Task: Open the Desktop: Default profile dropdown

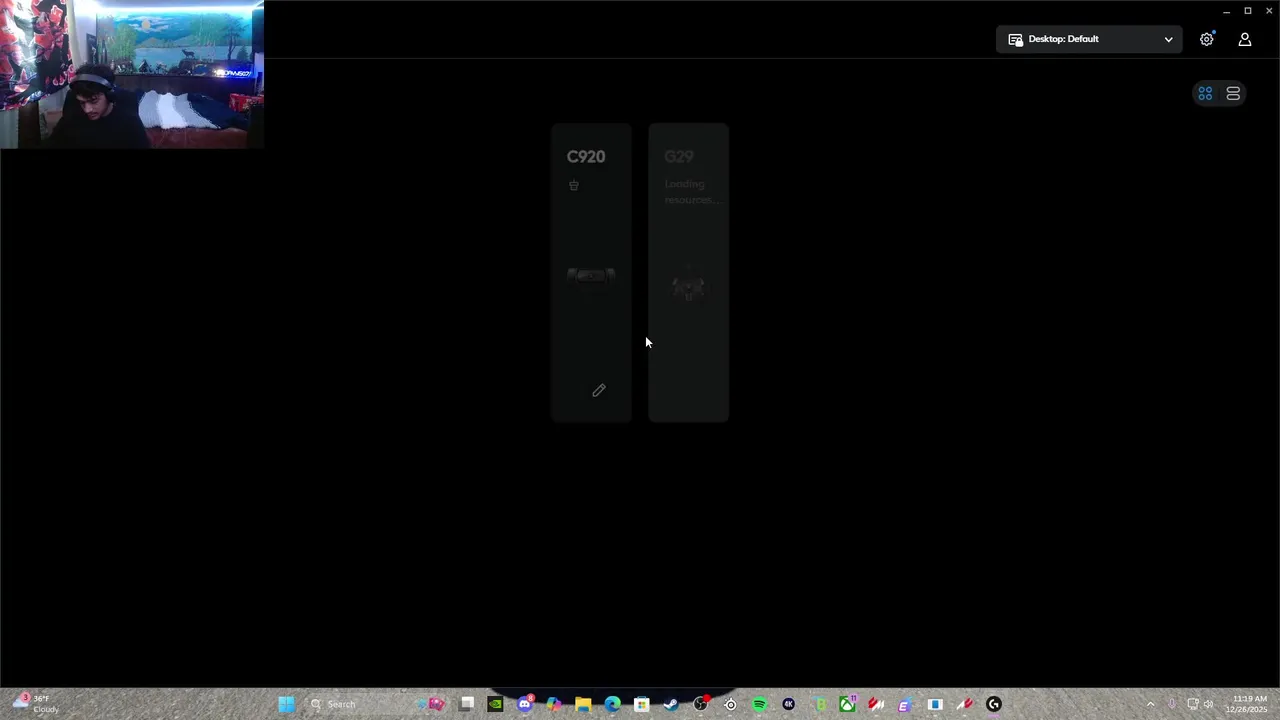Action: pyautogui.click(x=1090, y=39)
